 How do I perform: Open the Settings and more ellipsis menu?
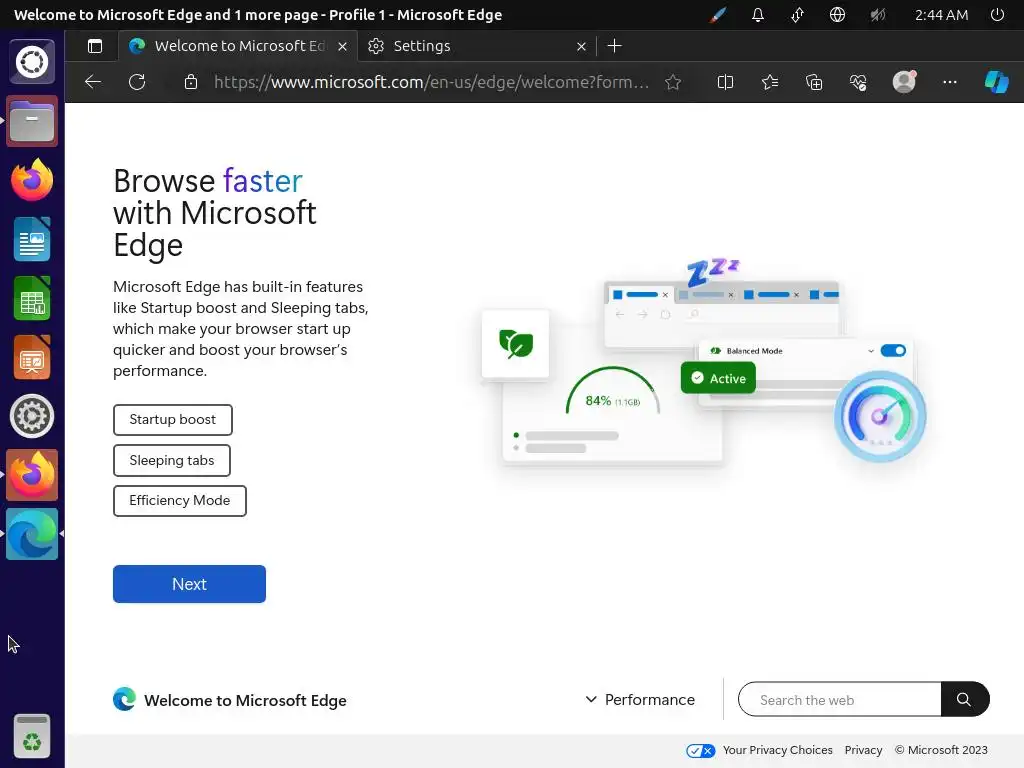point(950,82)
